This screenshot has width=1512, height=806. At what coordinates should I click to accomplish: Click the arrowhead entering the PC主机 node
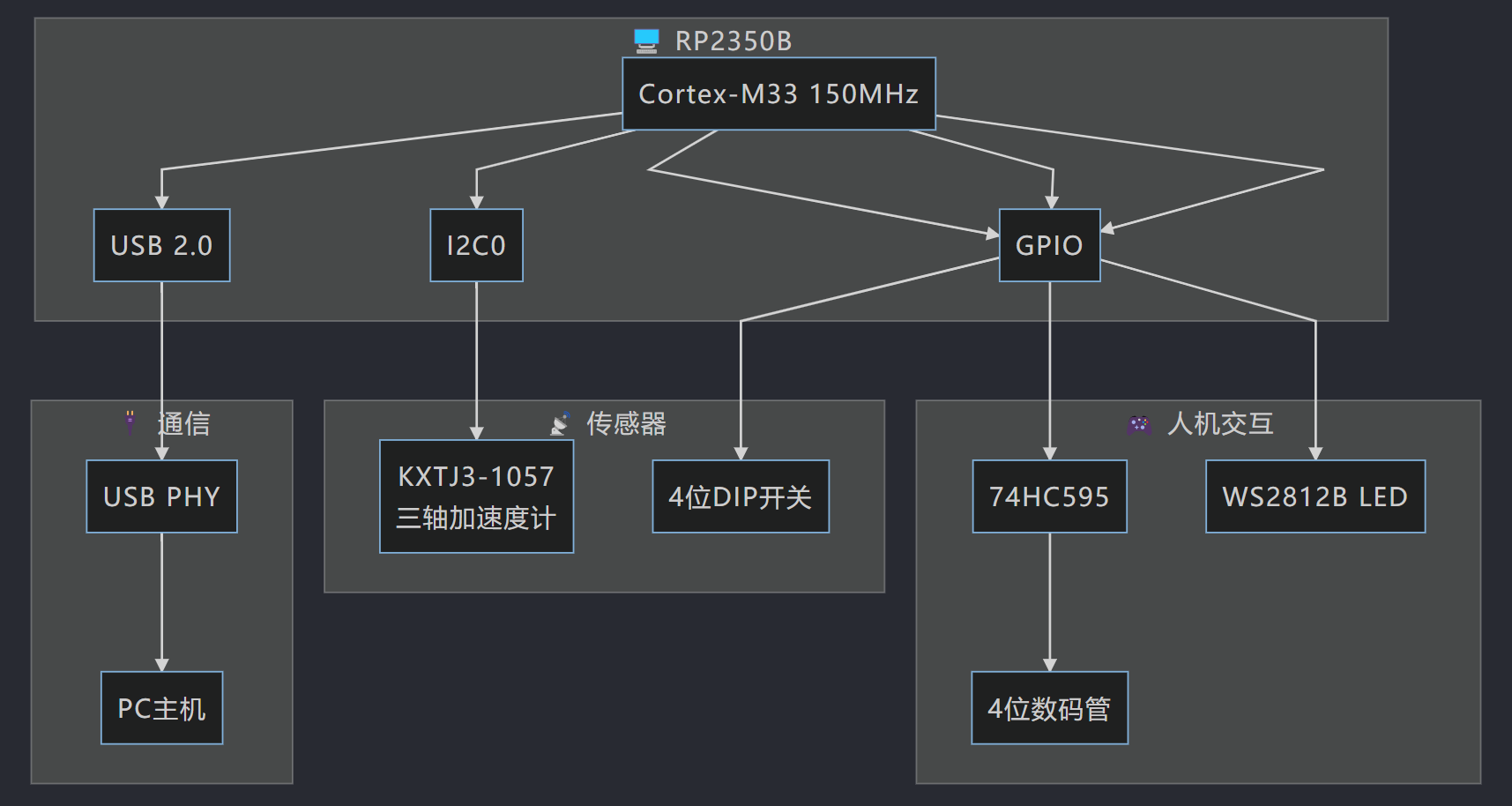click(x=161, y=665)
